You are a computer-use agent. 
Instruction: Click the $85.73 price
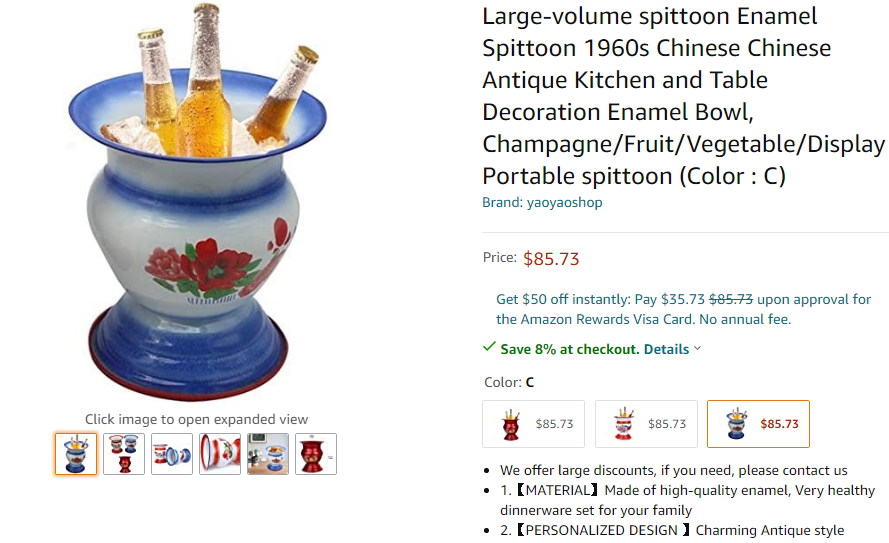551,258
